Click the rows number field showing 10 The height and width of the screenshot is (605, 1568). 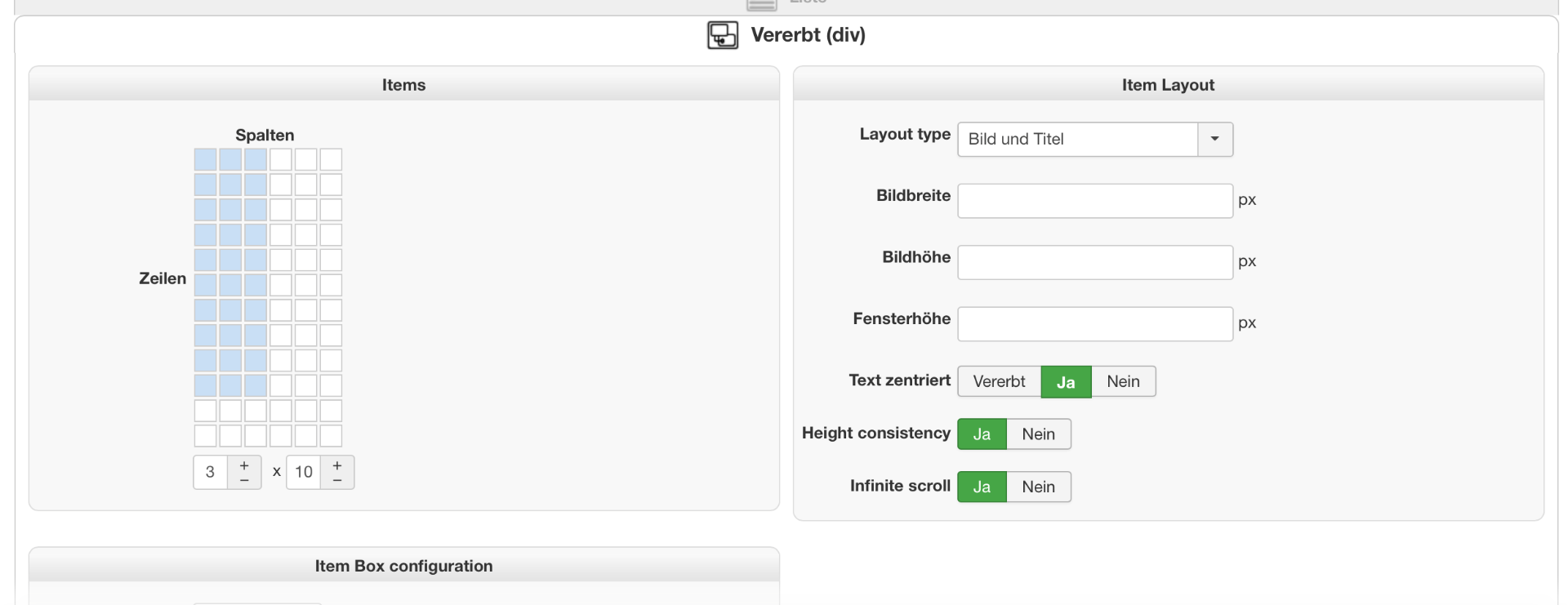pos(304,472)
